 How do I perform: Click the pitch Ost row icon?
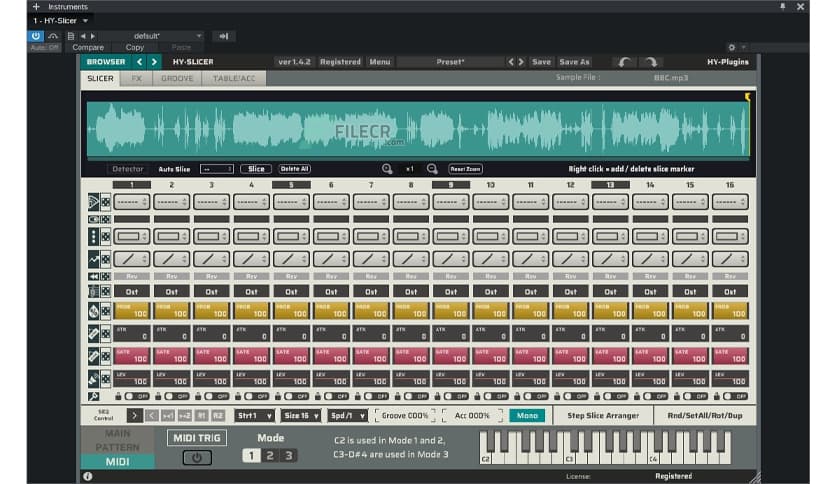pyautogui.click(x=94, y=292)
